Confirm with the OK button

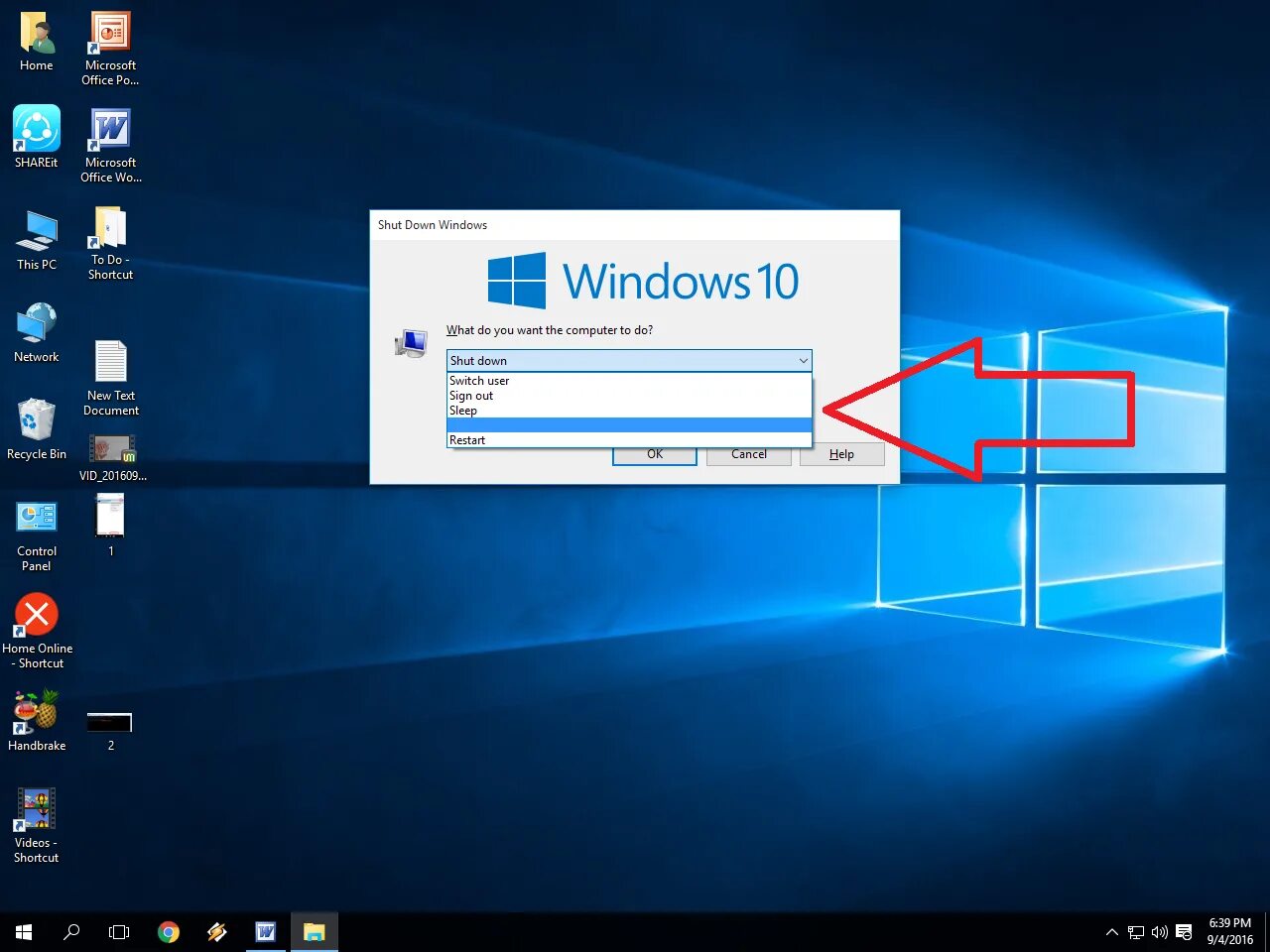pyautogui.click(x=655, y=455)
